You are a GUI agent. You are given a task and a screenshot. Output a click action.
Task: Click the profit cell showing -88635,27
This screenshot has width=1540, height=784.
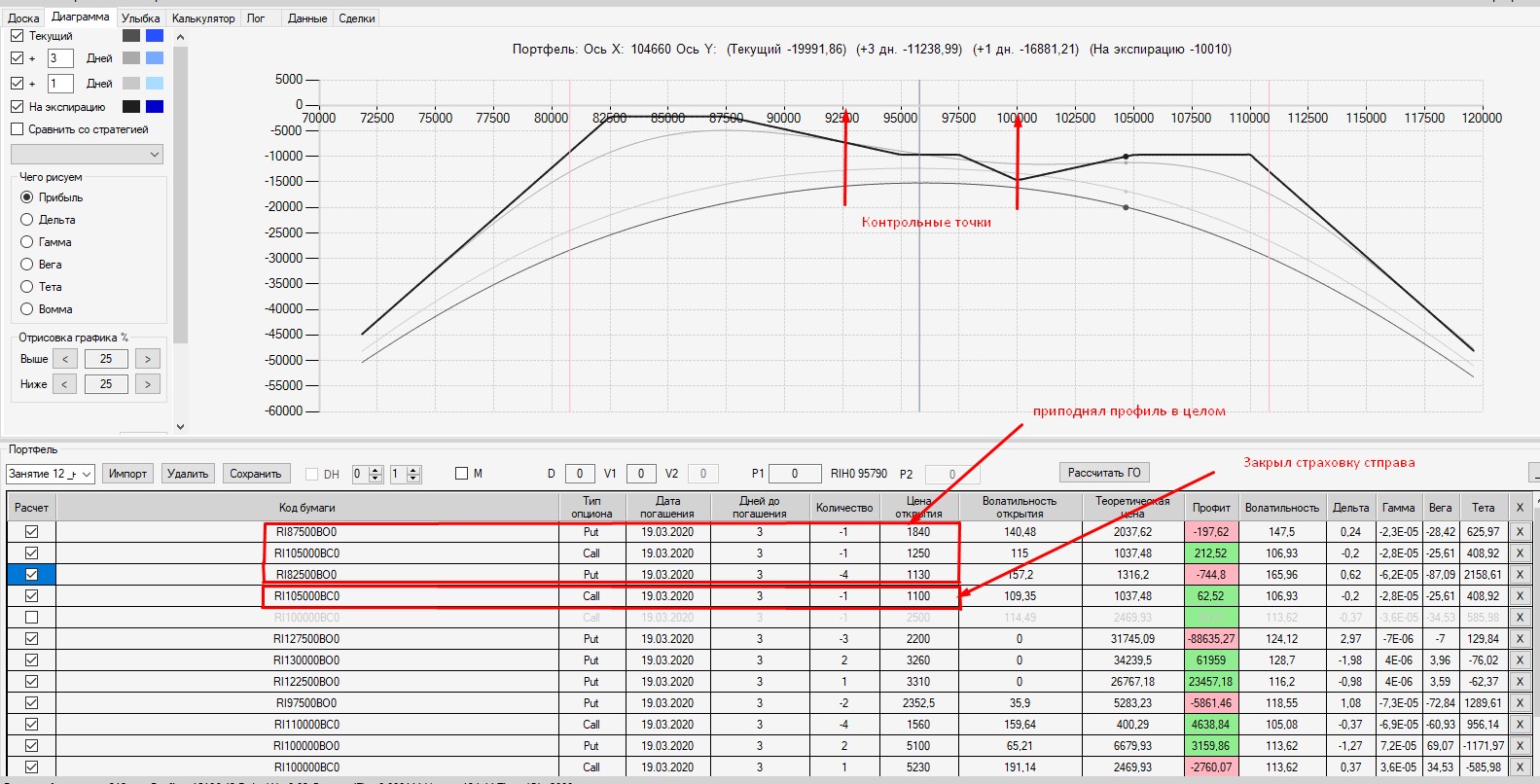1211,639
